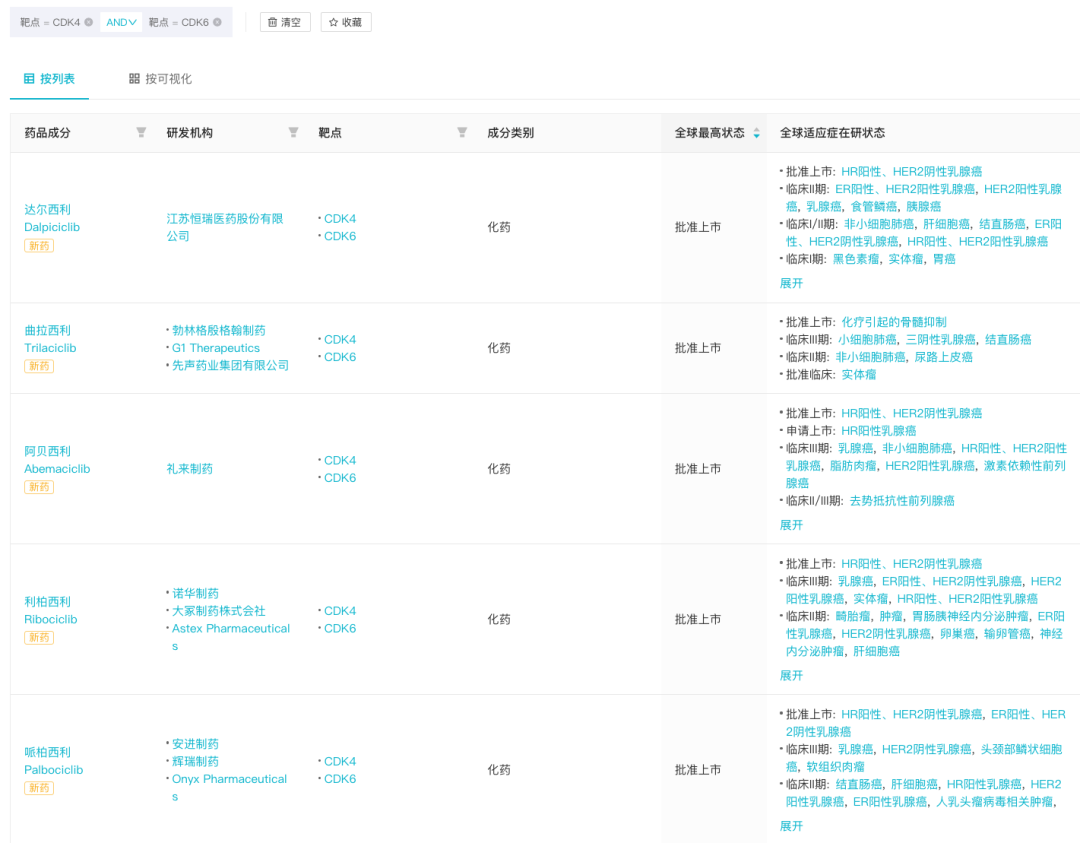Open G1 Therapeutics organization link
The height and width of the screenshot is (843, 1080).
tap(216, 348)
